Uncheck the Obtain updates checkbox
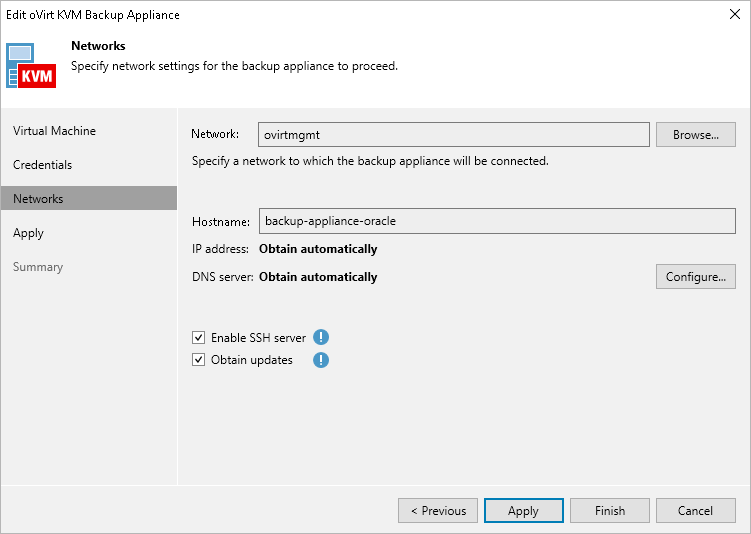The height and width of the screenshot is (534, 751). tap(199, 360)
